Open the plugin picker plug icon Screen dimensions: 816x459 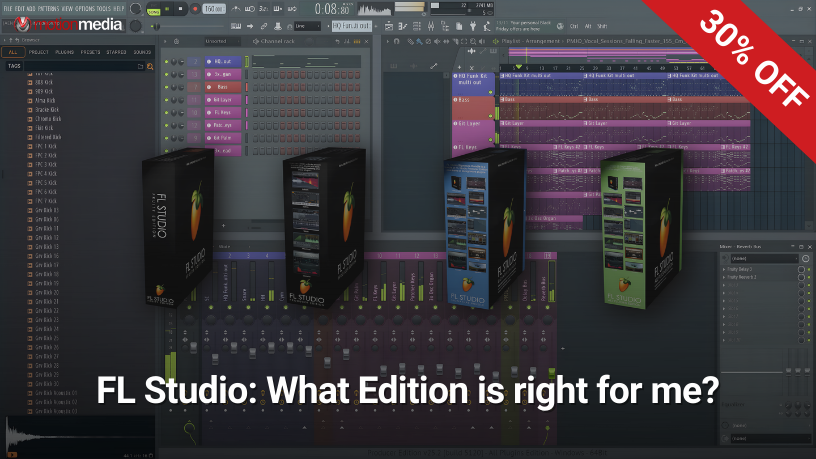coord(473,26)
